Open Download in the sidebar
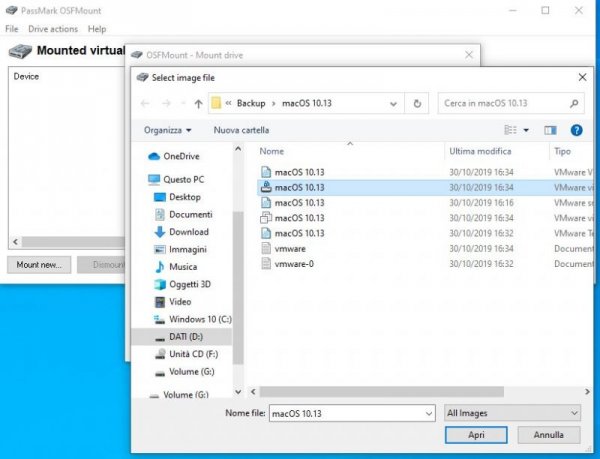The image size is (600, 459). [189, 232]
